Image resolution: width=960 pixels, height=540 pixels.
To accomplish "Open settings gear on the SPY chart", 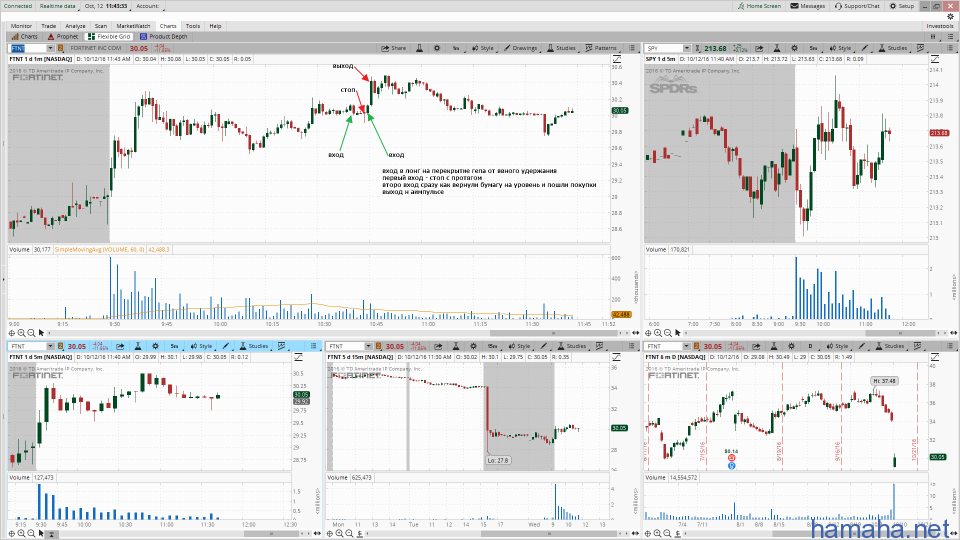I will pos(794,48).
